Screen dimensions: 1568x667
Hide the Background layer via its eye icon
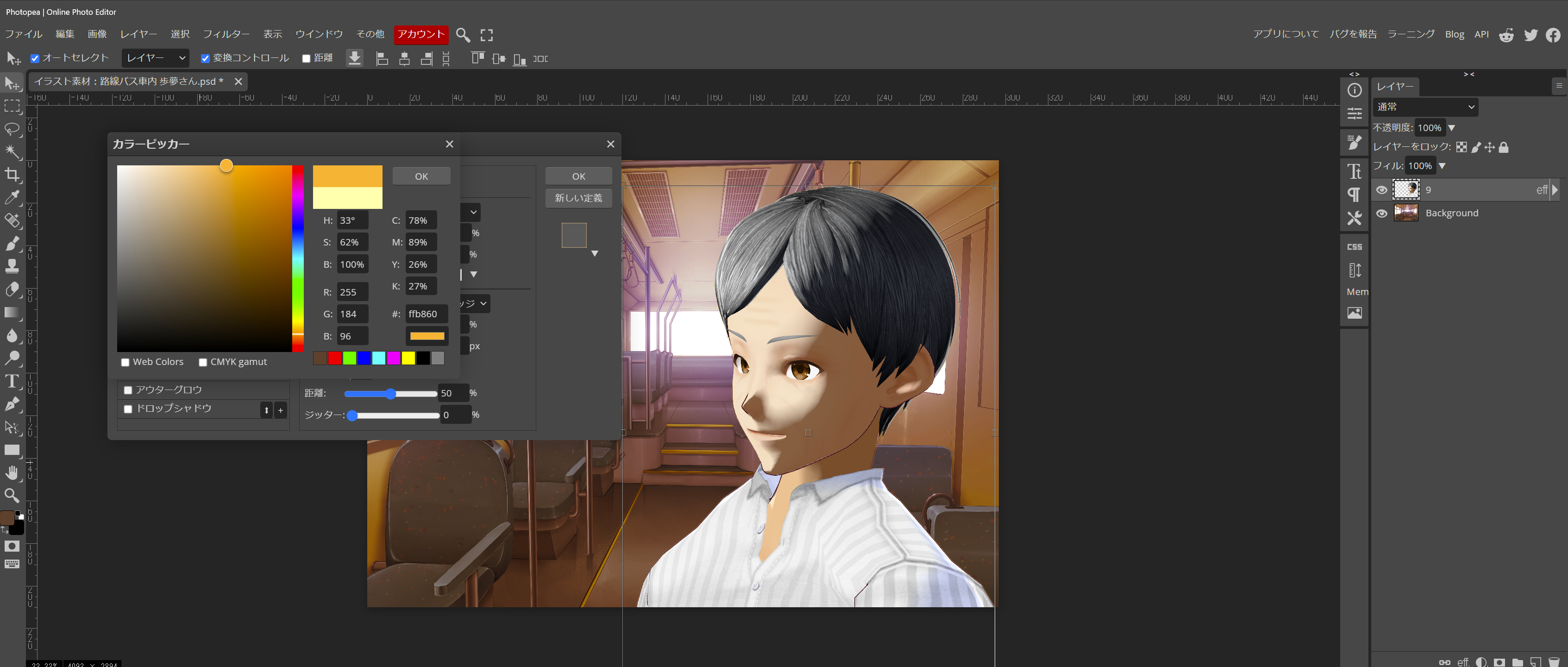(1382, 214)
